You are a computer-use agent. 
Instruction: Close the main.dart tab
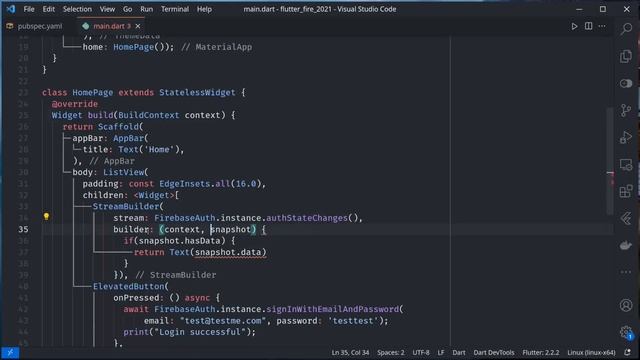pyautogui.click(x=138, y=26)
